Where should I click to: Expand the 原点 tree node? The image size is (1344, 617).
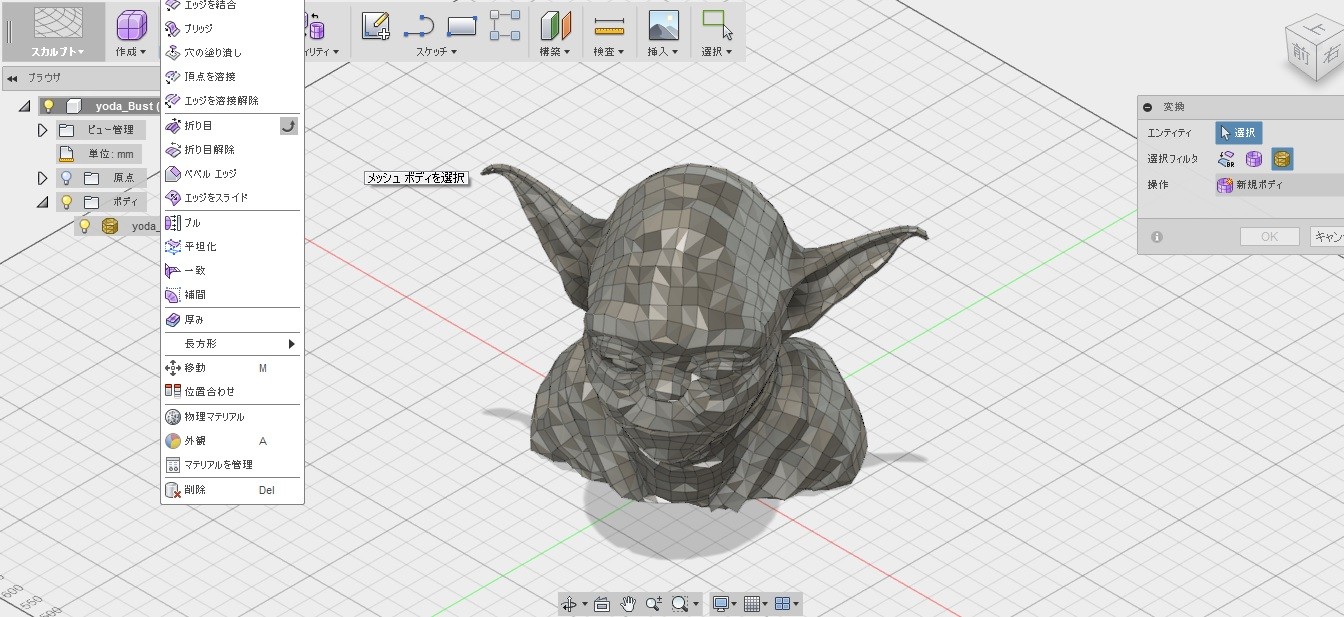click(43, 178)
